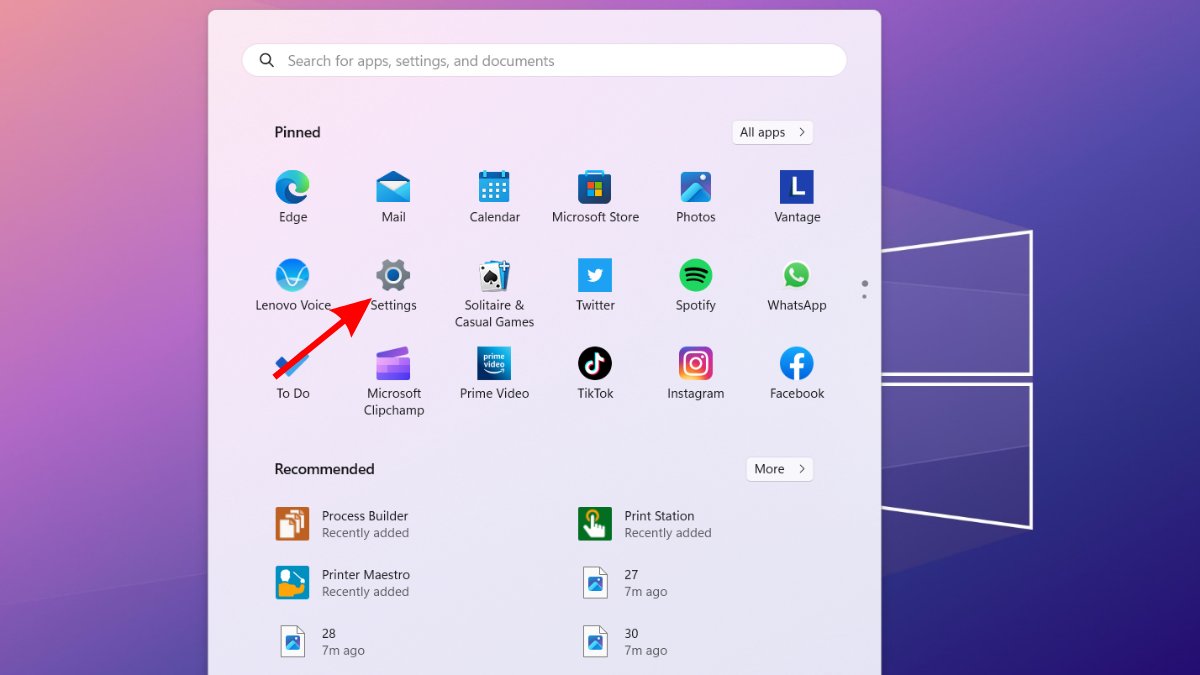Open the Lenovo Vantage app

click(x=797, y=197)
